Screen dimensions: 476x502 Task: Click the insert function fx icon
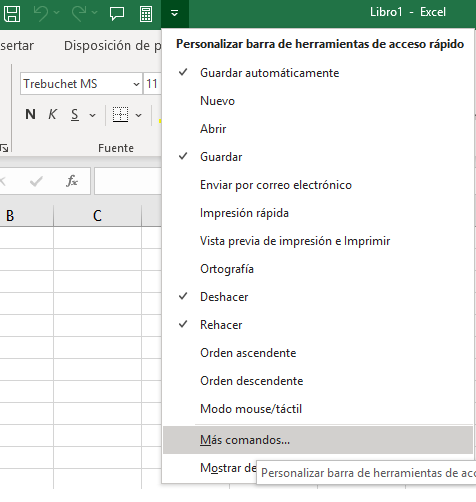click(72, 181)
